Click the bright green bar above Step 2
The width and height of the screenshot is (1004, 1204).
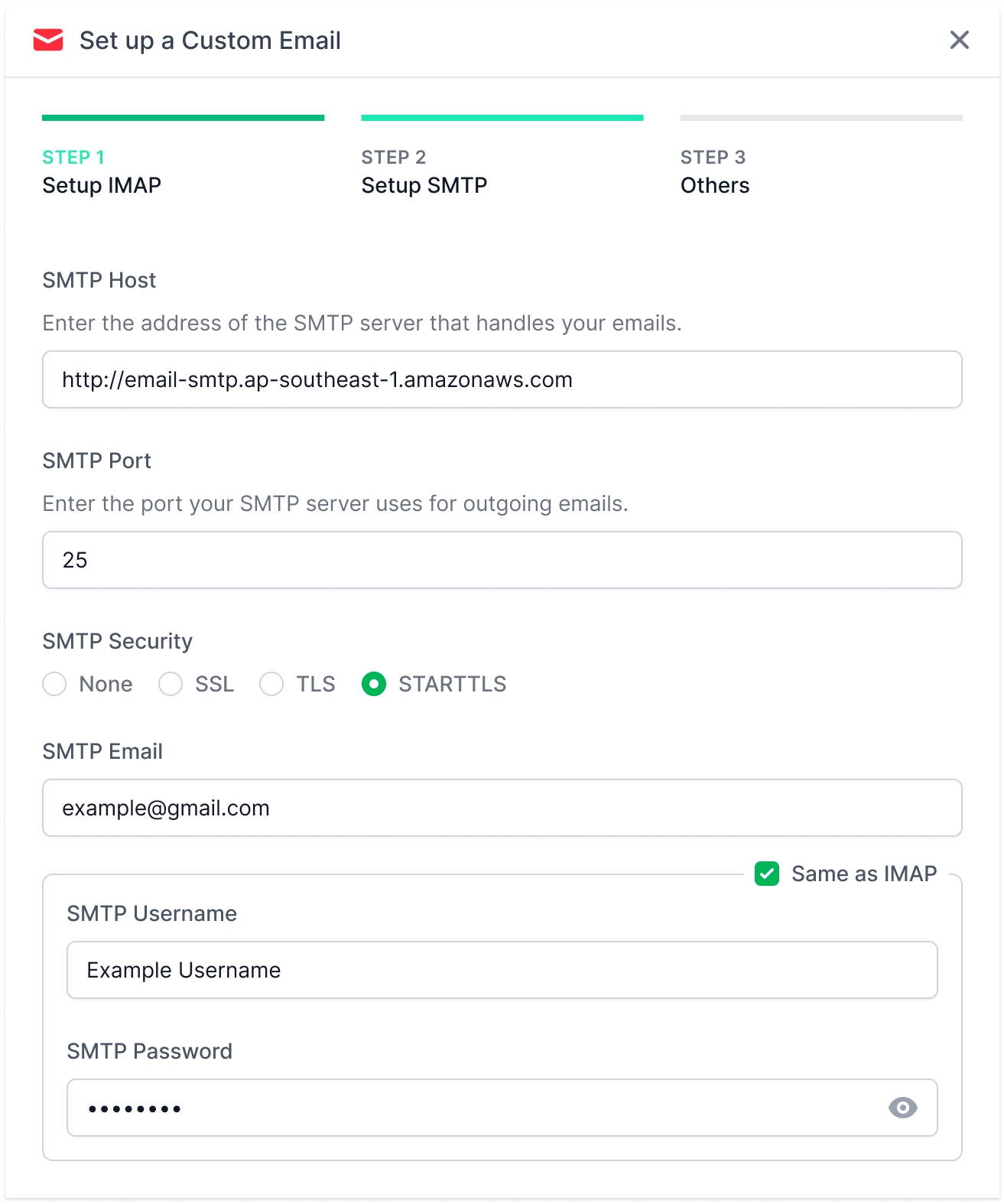tap(502, 118)
